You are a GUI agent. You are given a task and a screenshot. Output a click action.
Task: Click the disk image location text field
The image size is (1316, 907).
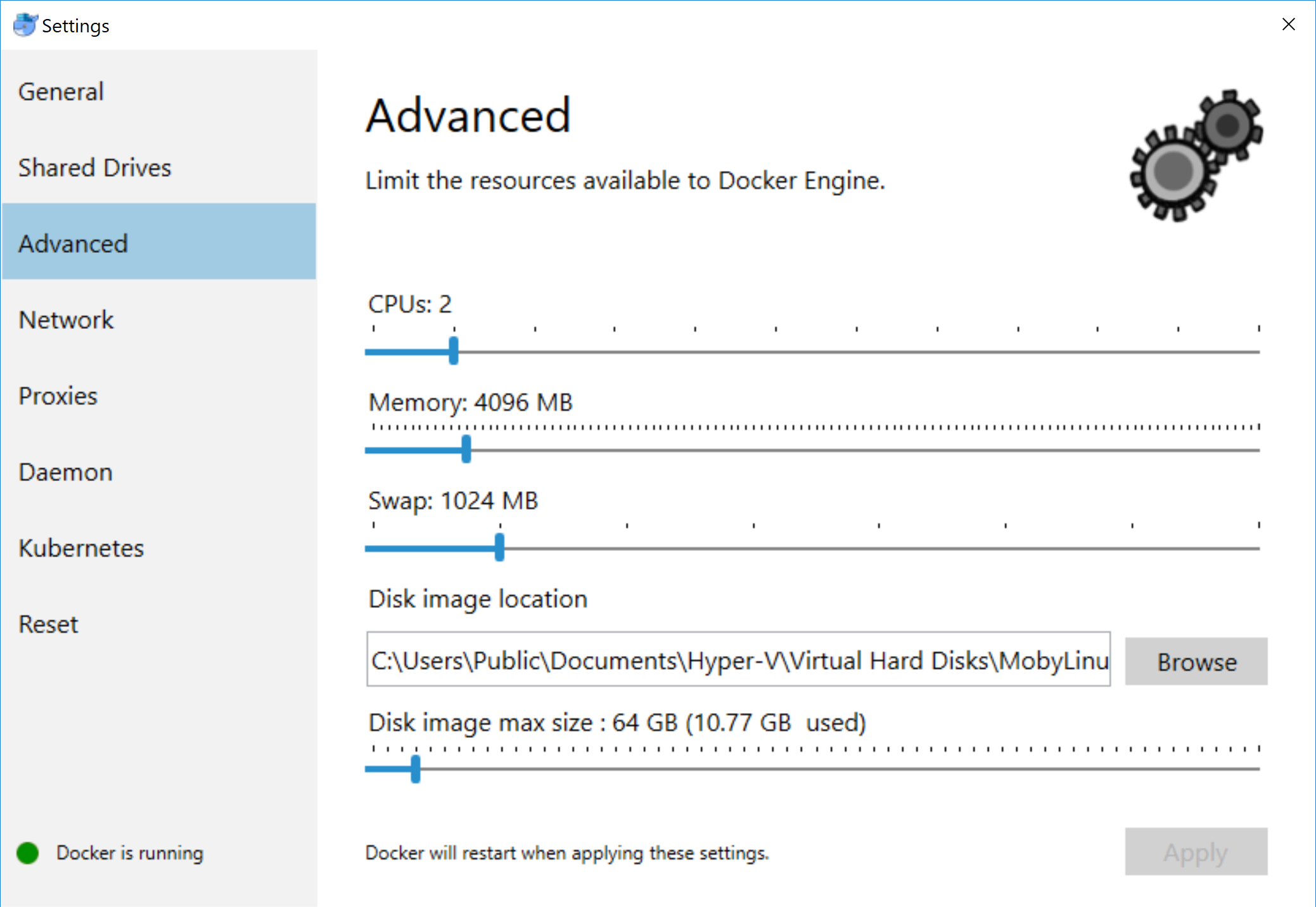[738, 660]
